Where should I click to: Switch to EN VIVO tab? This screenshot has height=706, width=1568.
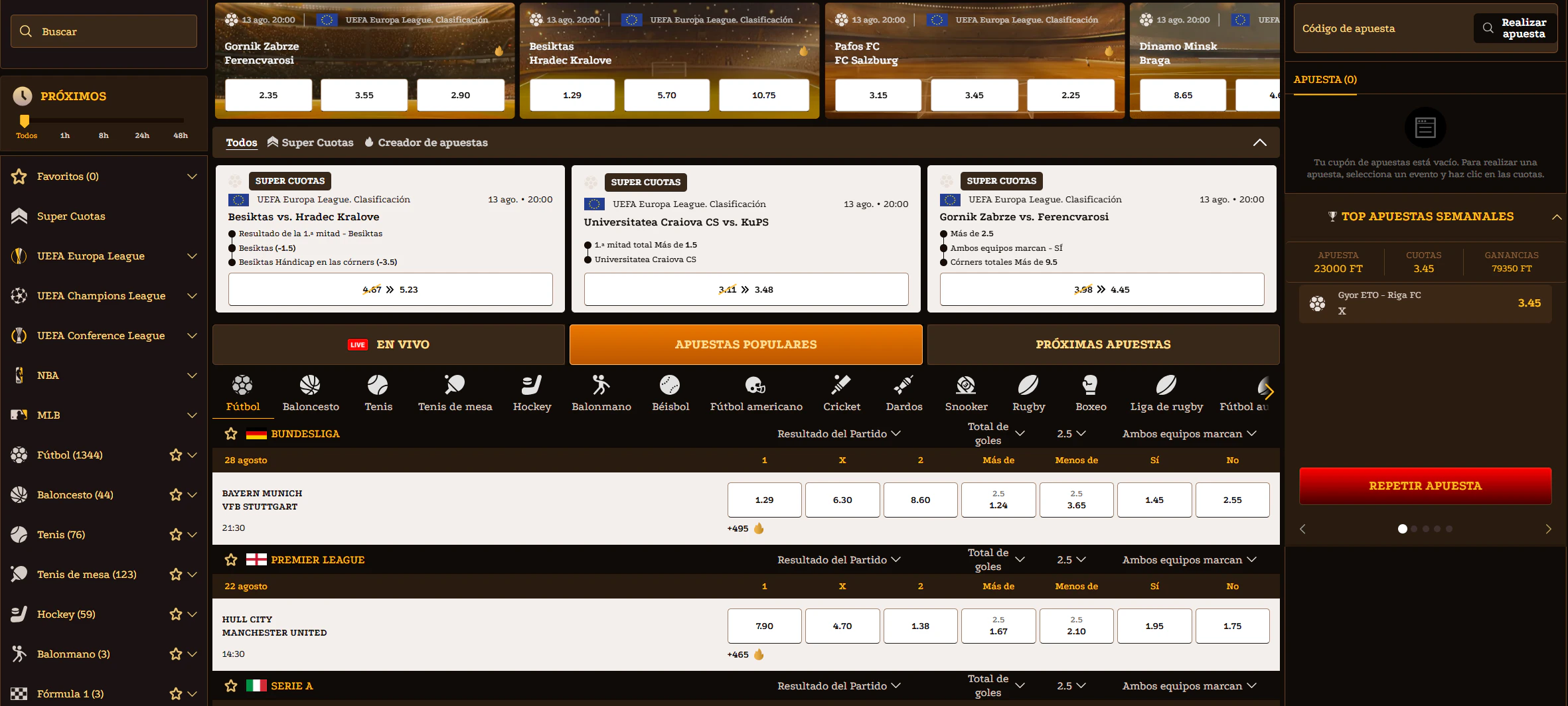tap(388, 344)
